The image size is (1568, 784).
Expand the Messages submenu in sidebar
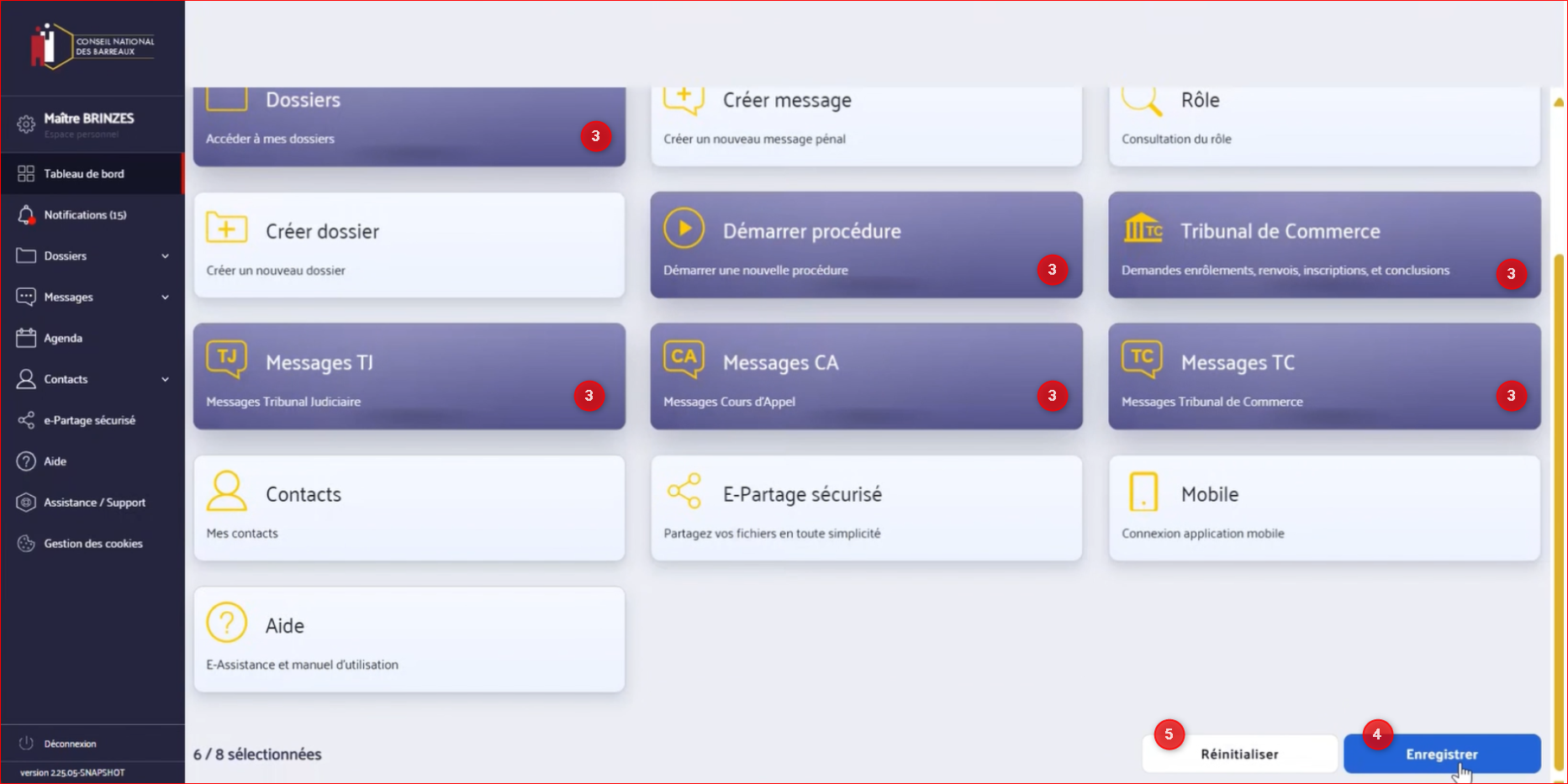(x=165, y=297)
